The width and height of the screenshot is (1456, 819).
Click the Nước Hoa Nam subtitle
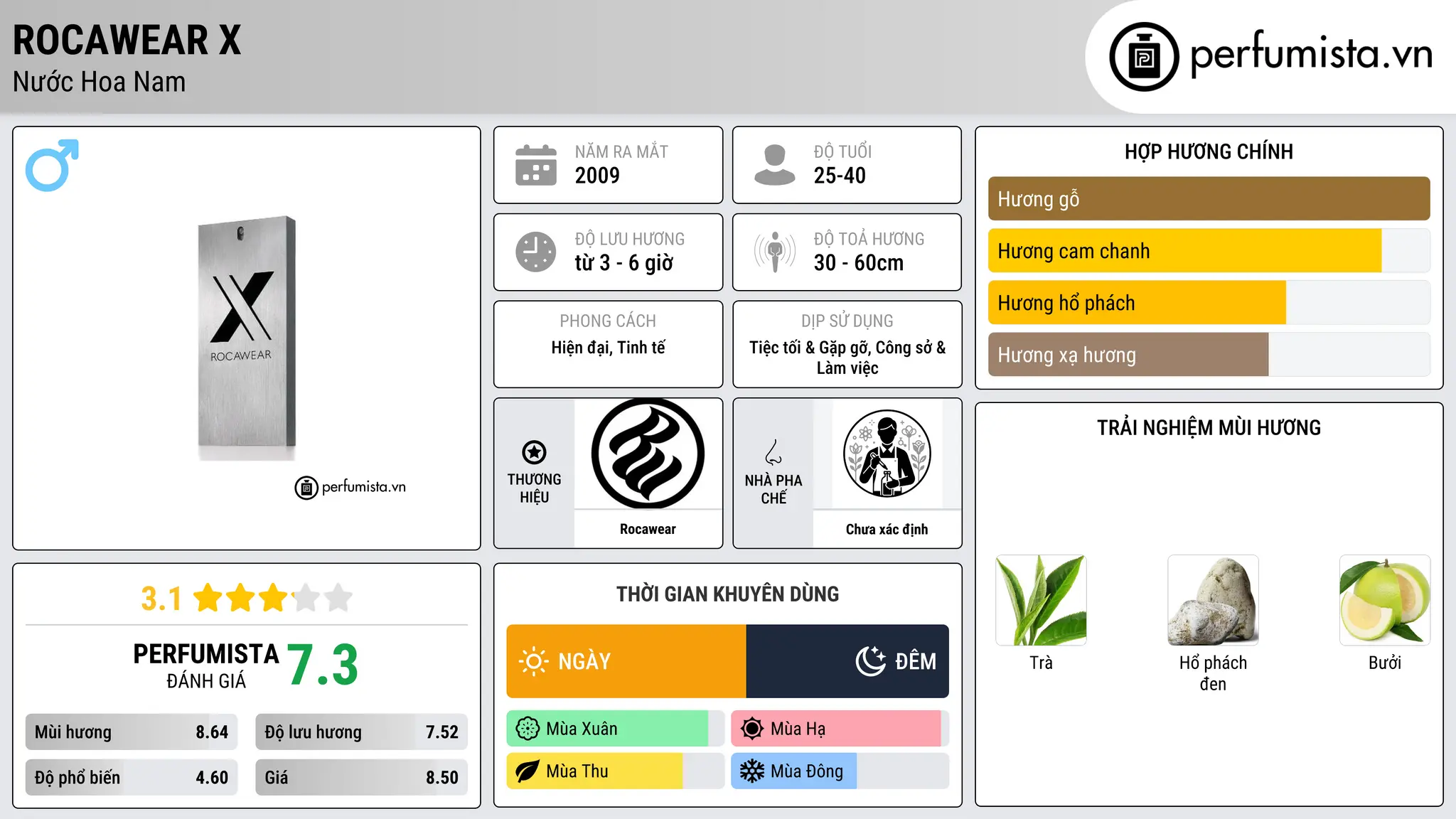pyautogui.click(x=99, y=82)
